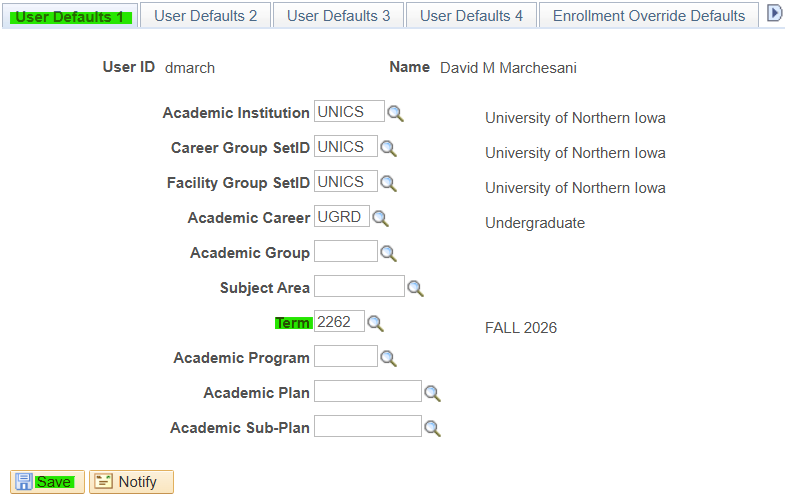Open lookup for Academic Program

[388, 359]
